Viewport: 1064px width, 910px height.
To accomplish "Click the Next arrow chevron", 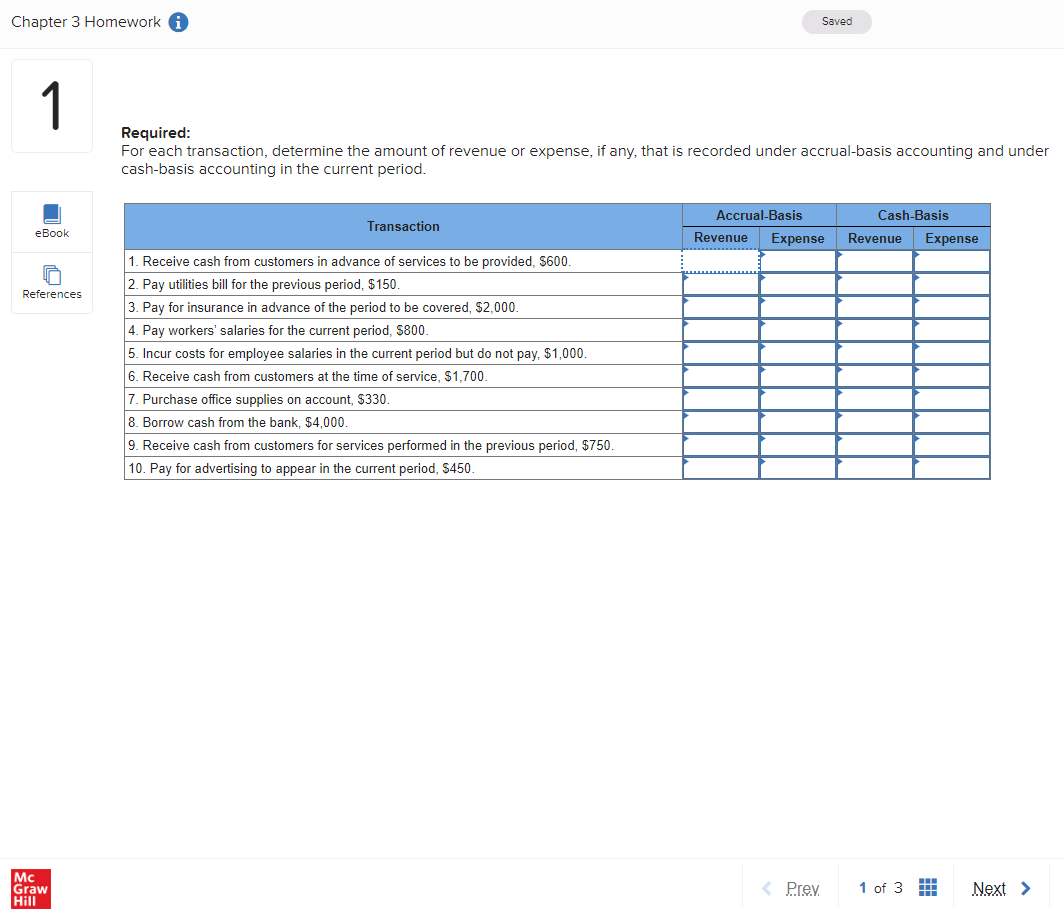I will (x=1025, y=887).
